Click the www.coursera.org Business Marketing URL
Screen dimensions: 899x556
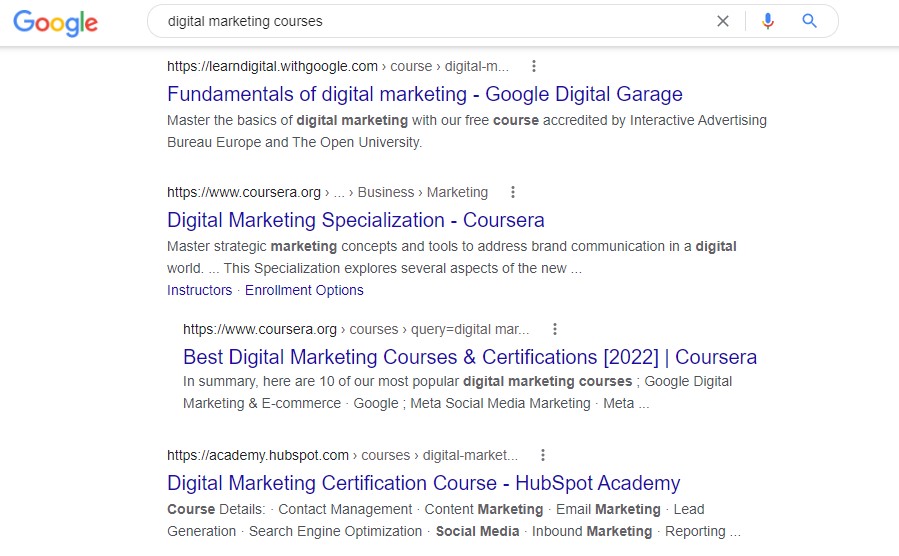click(327, 193)
